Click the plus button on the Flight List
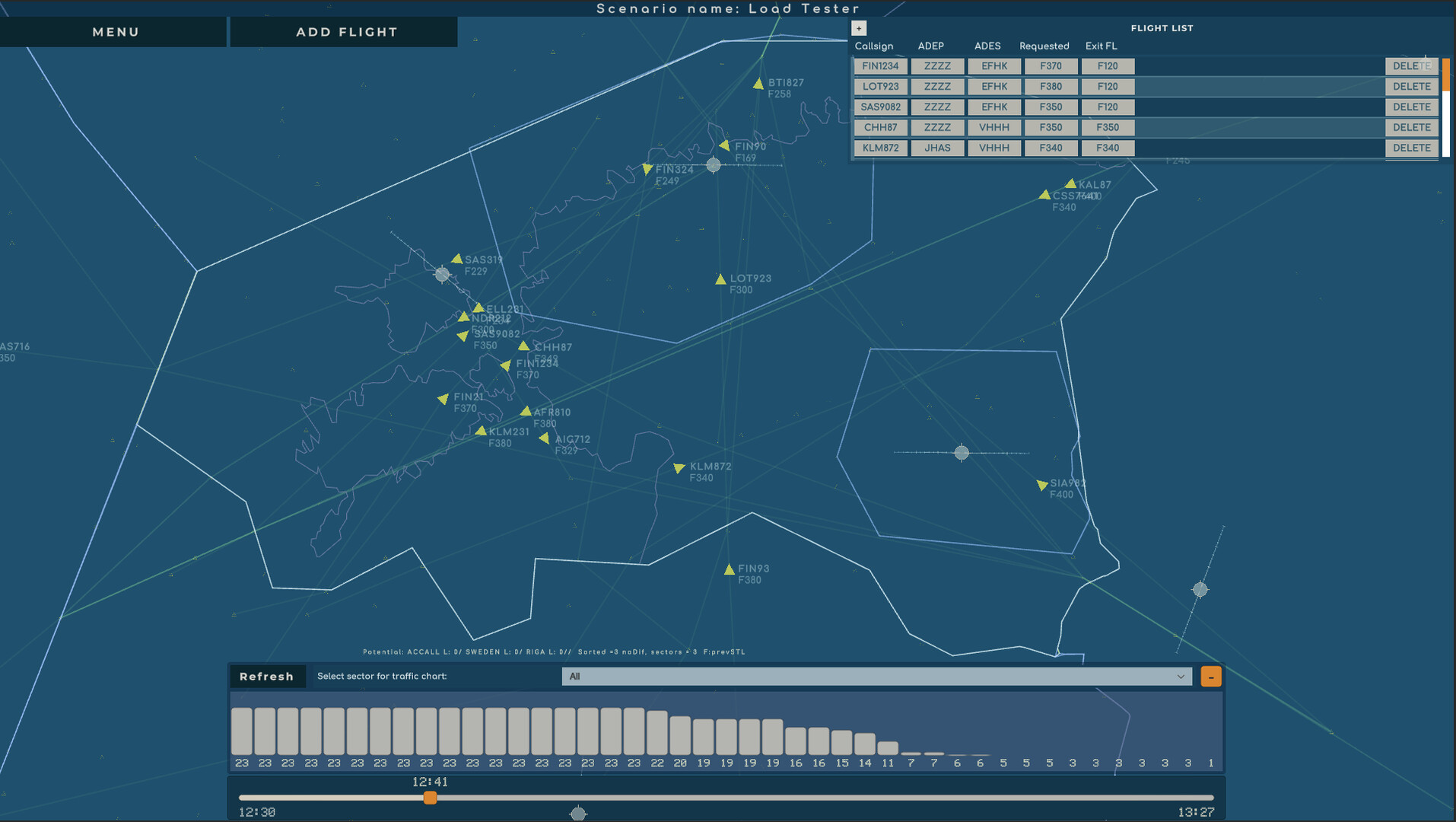Image resolution: width=1456 pixels, height=822 pixels. click(x=858, y=27)
